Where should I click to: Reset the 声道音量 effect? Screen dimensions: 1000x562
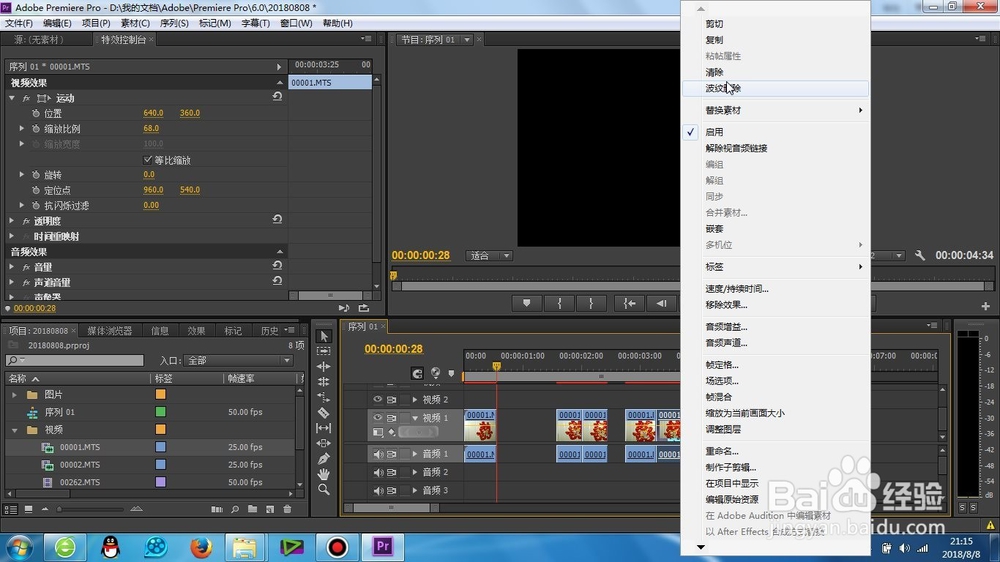tap(277, 281)
